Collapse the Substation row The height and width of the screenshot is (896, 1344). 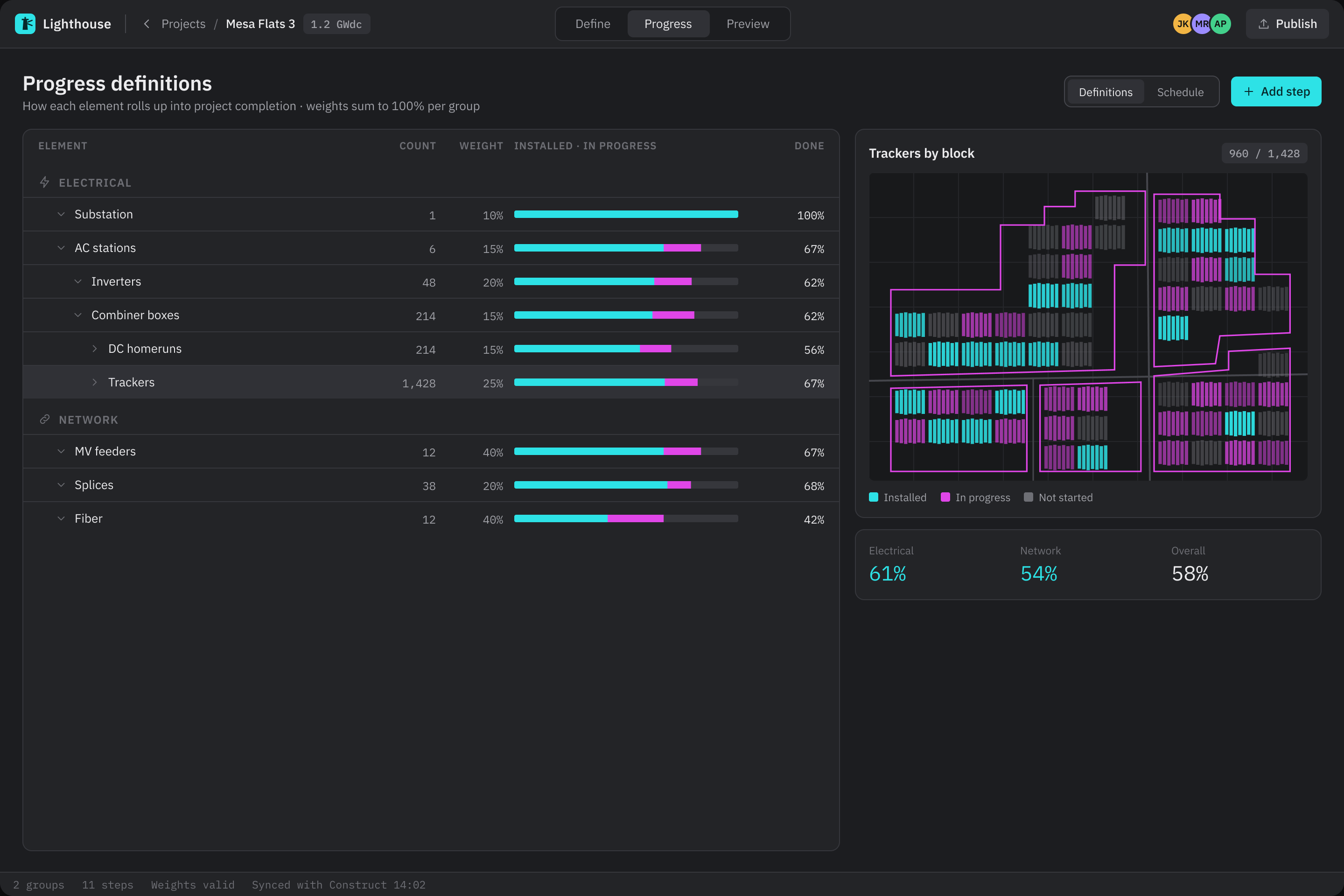61,214
